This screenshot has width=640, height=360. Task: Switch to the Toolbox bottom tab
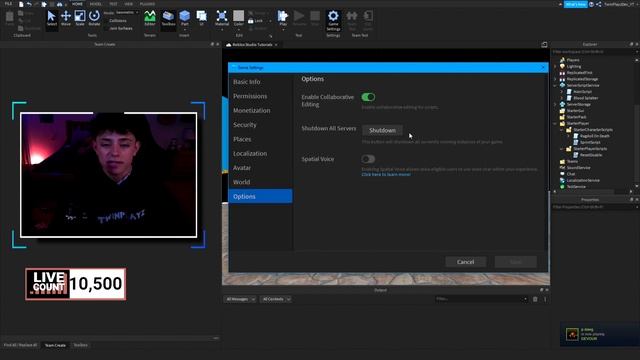click(x=80, y=345)
